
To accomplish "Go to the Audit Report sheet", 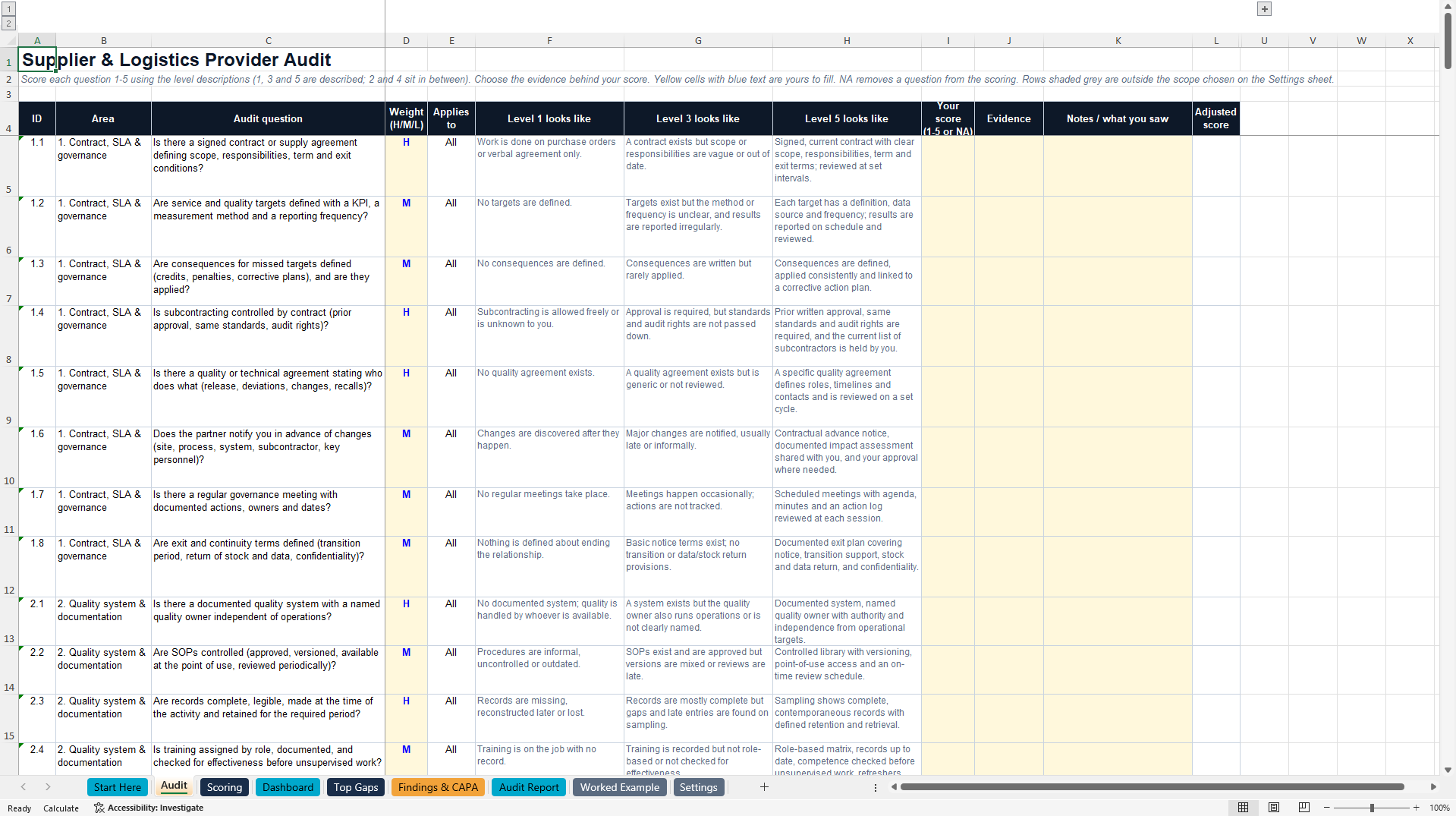I will [x=529, y=787].
